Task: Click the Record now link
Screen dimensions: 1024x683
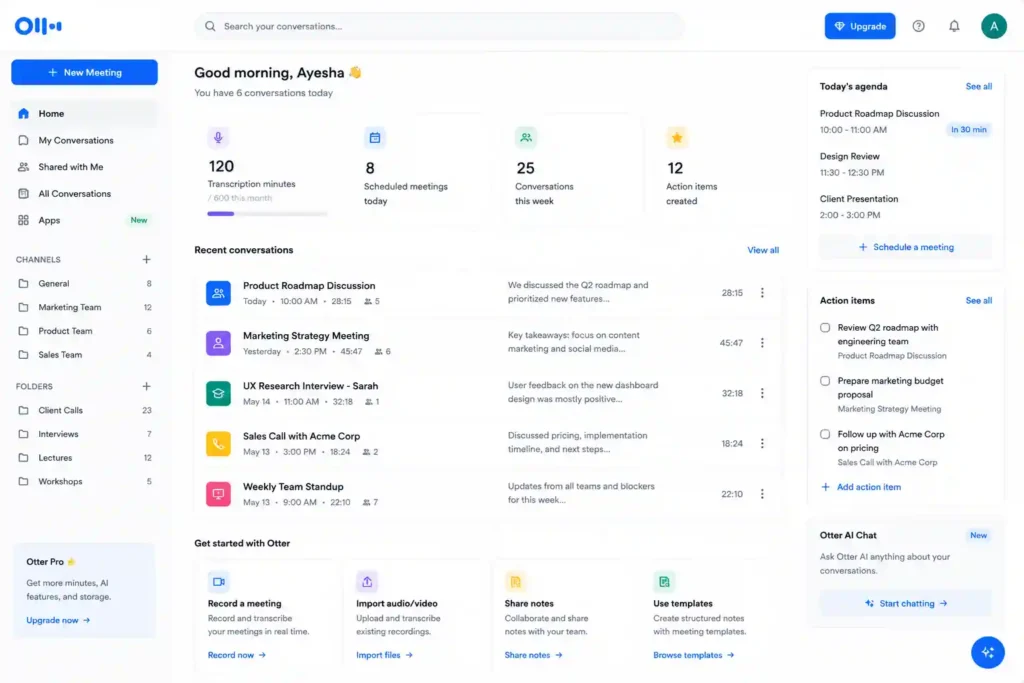Action: [x=236, y=655]
